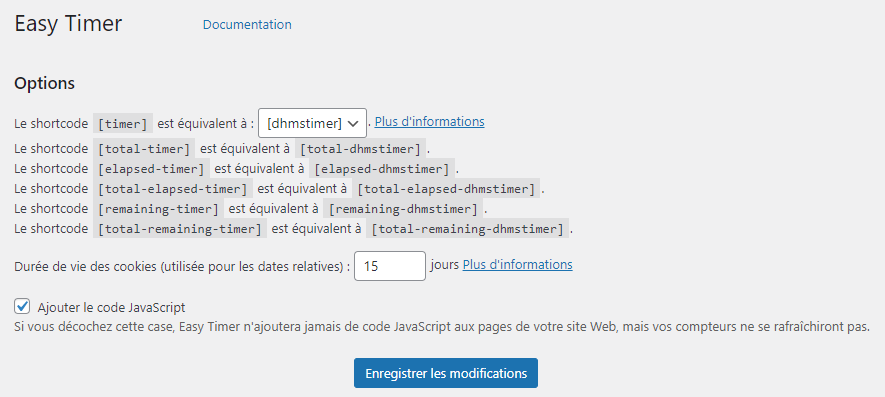Open the Documentation link
The image size is (885, 397).
tap(247, 25)
